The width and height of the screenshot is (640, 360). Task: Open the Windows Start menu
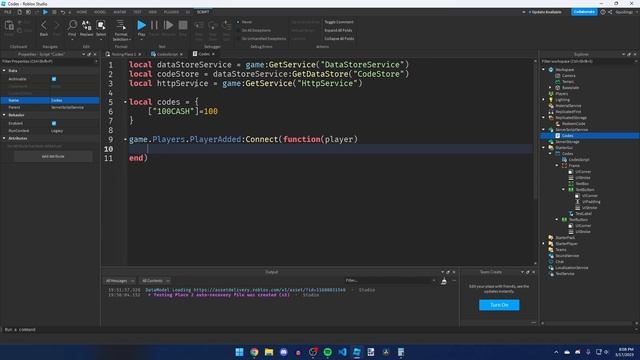tap(240, 352)
